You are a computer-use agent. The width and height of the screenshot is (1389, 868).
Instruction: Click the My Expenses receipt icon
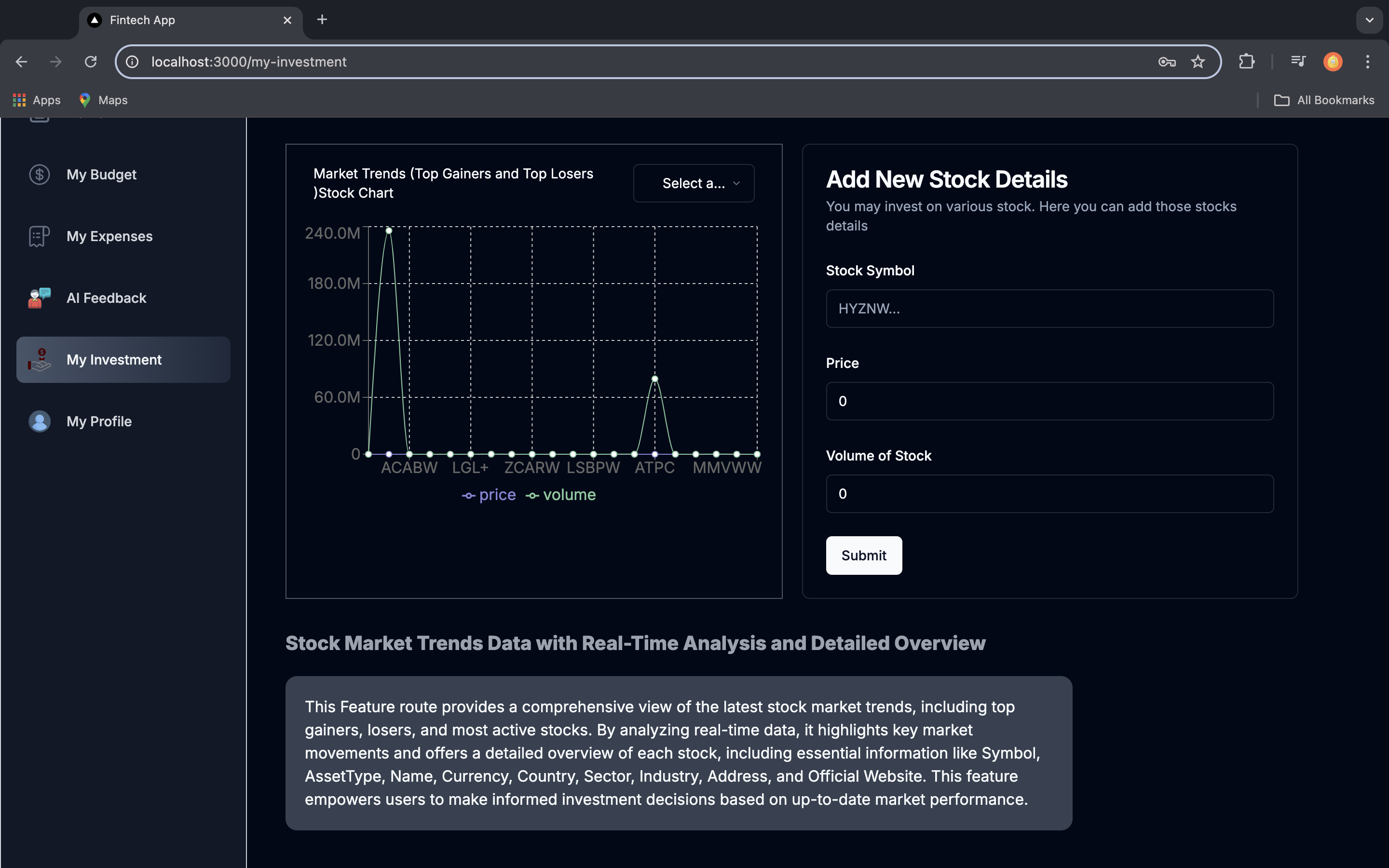point(40,236)
